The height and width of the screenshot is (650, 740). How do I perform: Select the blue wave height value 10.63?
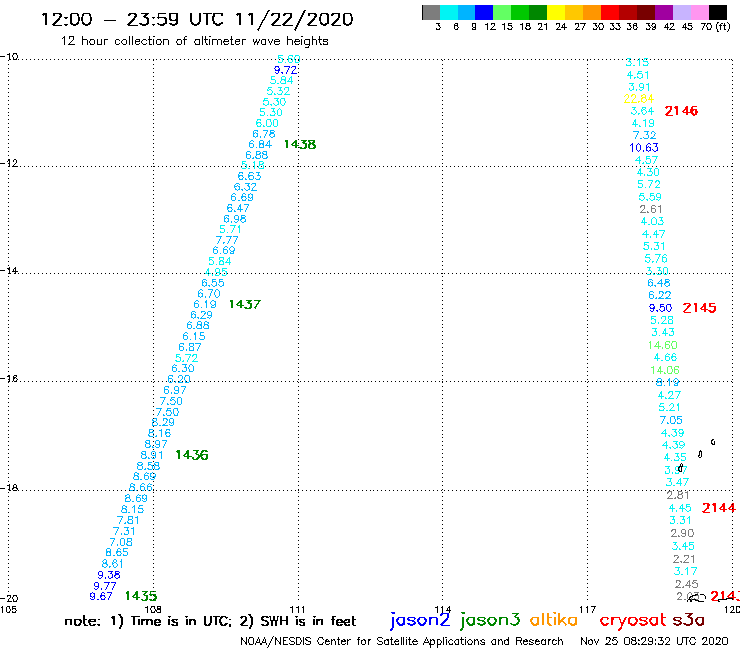(644, 148)
